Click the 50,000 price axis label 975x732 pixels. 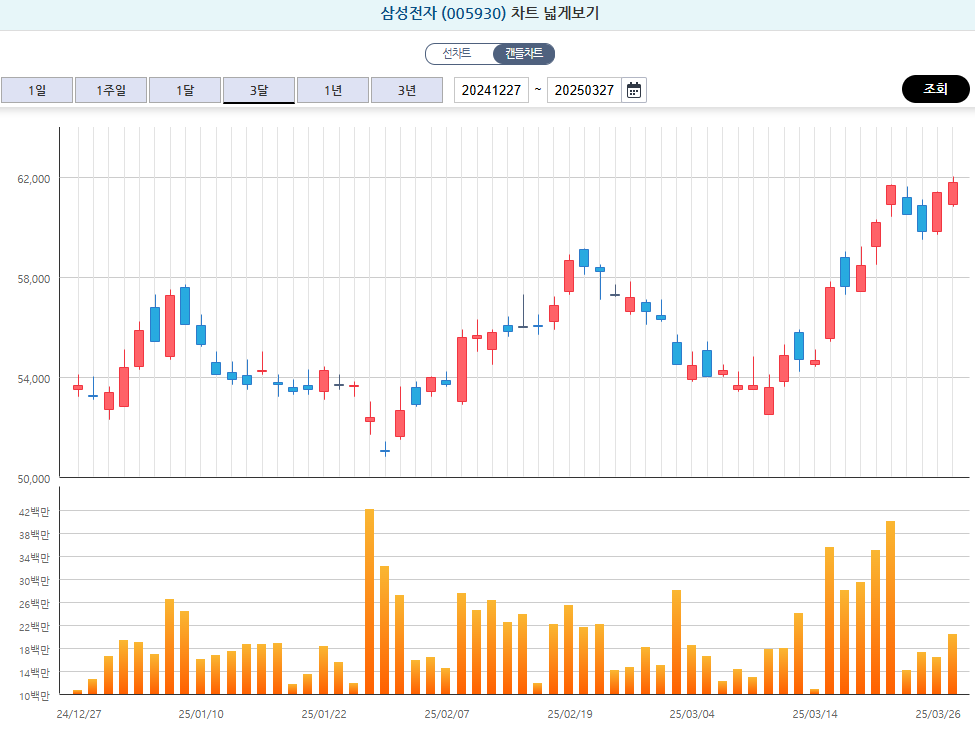click(34, 479)
